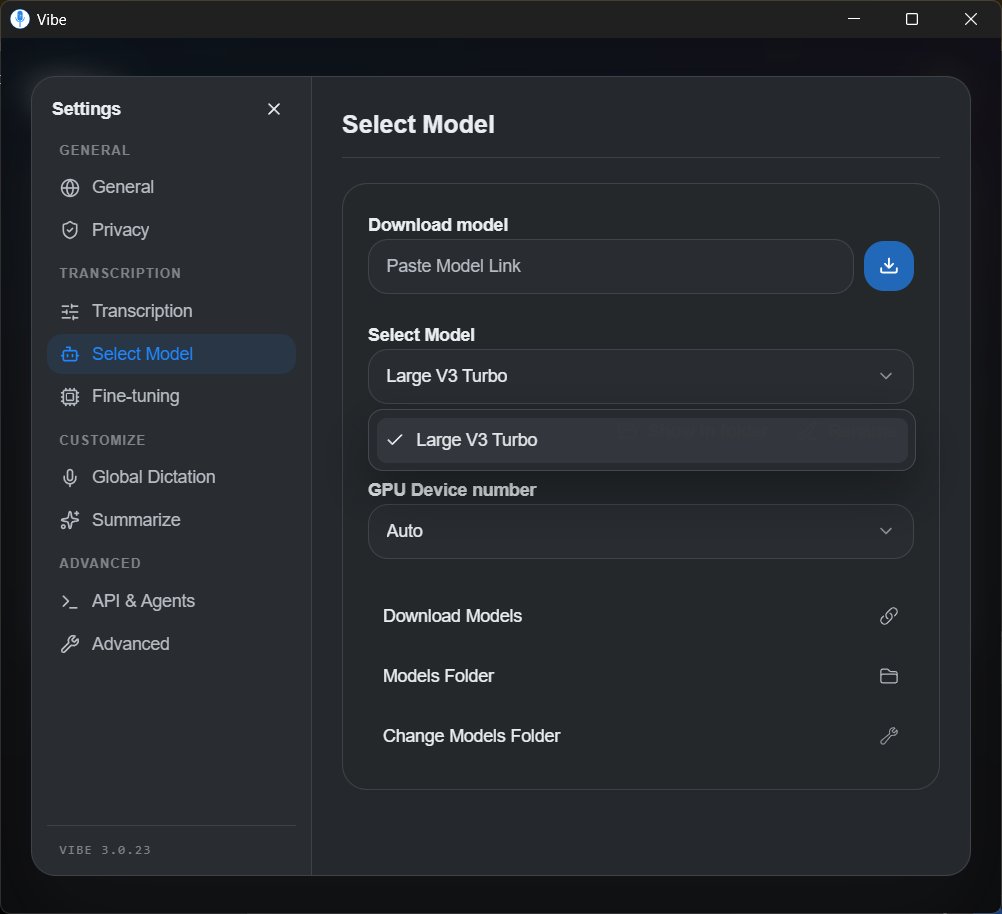Screen dimensions: 1002x914
Task: Click the Download model label
Action: (438, 225)
